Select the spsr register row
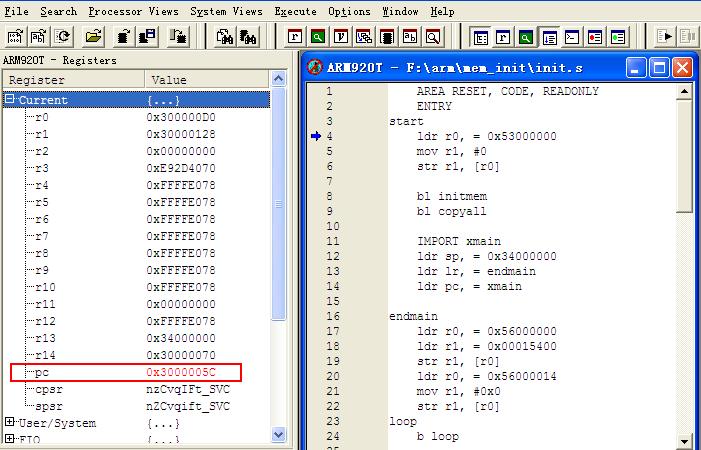The height and width of the screenshot is (450, 701). pos(136,406)
